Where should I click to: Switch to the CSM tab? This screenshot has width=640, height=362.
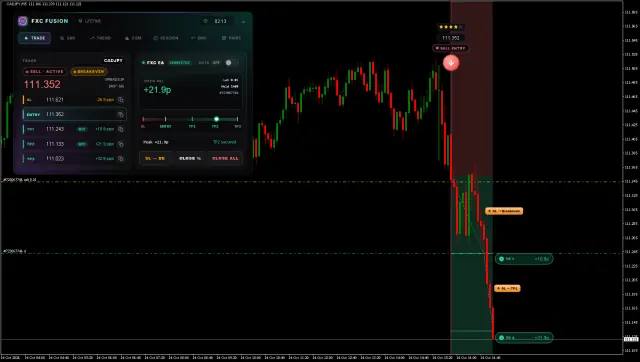coord(133,38)
